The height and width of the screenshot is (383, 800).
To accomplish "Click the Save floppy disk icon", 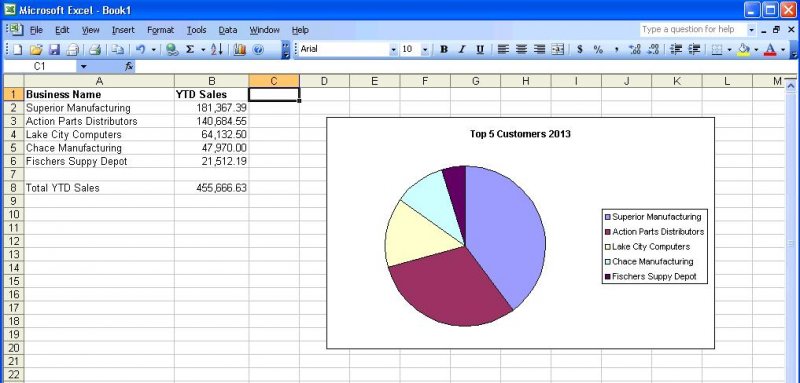I will [x=54, y=49].
